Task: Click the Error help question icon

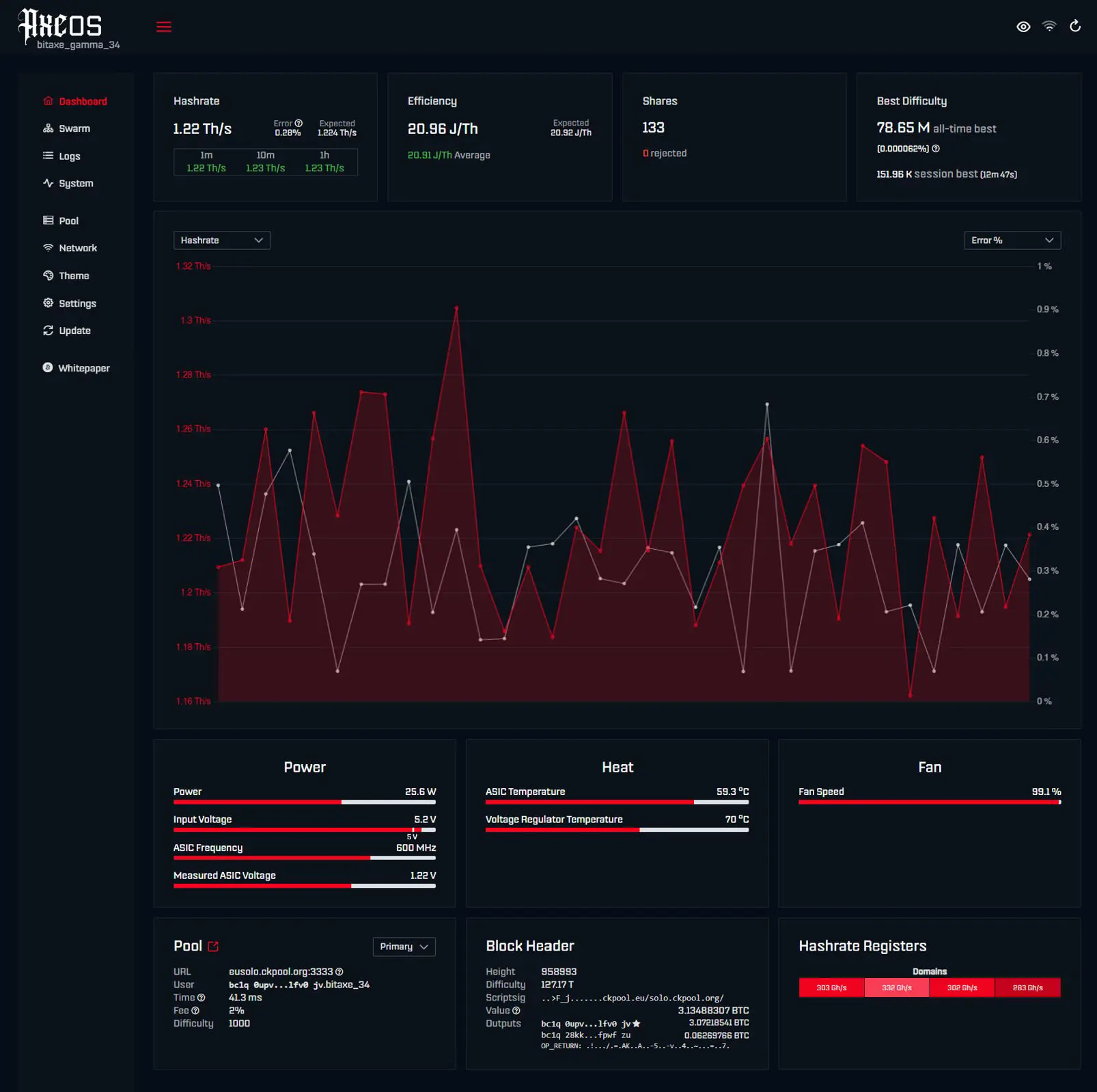Action: click(298, 124)
